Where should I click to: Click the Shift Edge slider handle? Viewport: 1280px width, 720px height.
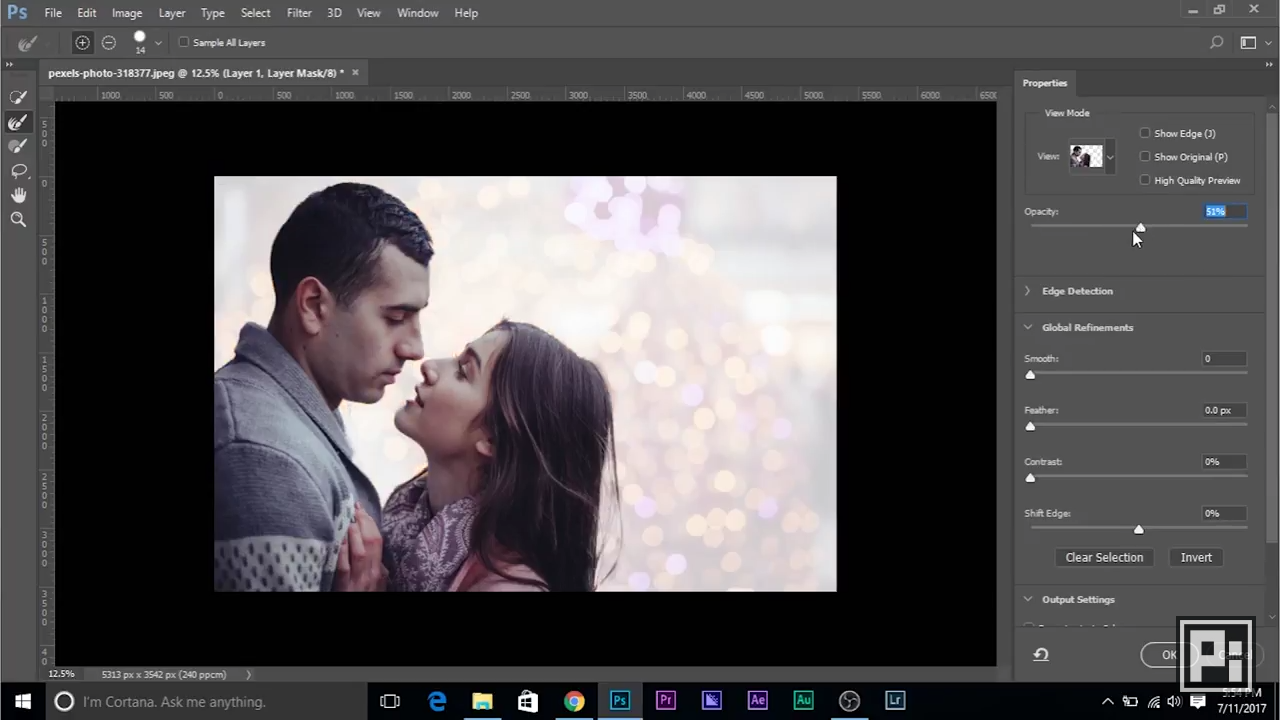coord(1138,529)
